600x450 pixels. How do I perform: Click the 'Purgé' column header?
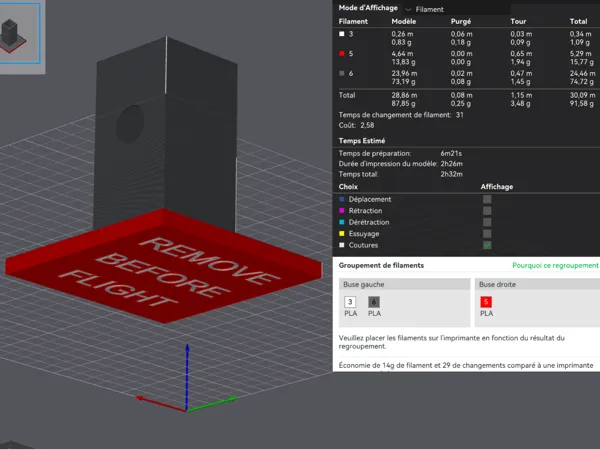tap(461, 21)
